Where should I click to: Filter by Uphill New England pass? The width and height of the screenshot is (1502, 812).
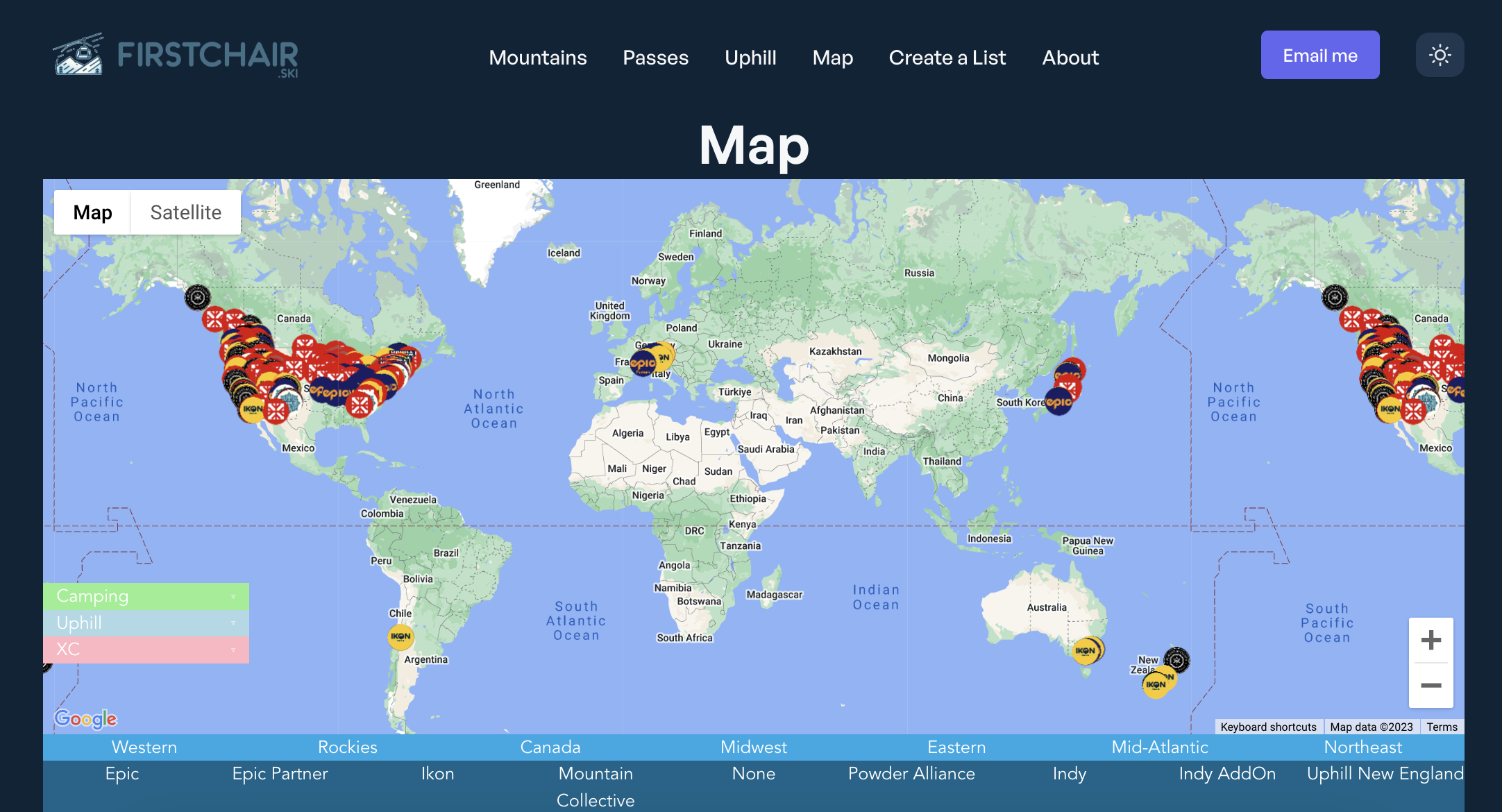click(1385, 774)
